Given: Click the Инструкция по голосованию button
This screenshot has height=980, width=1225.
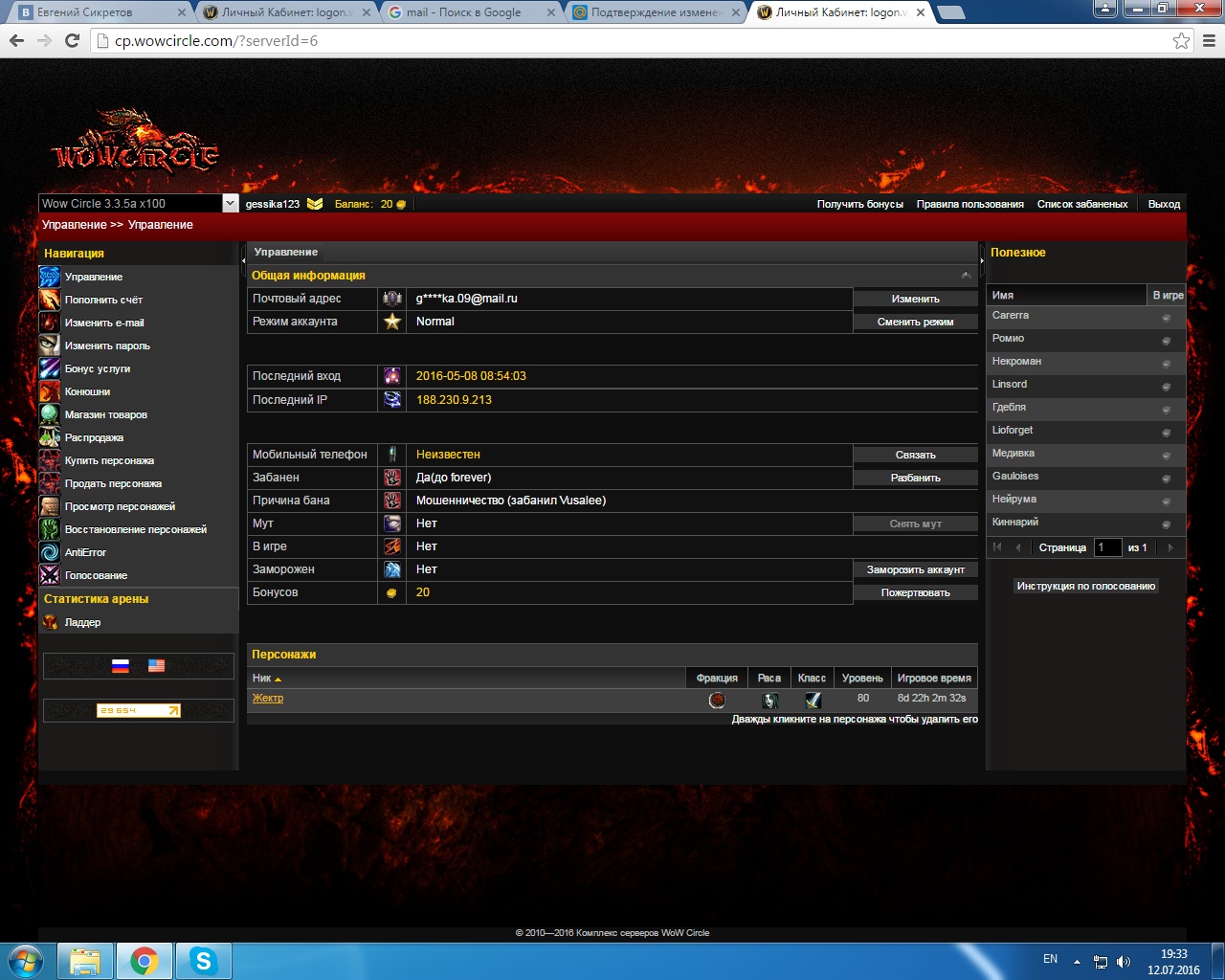Looking at the screenshot, I should click(x=1085, y=586).
